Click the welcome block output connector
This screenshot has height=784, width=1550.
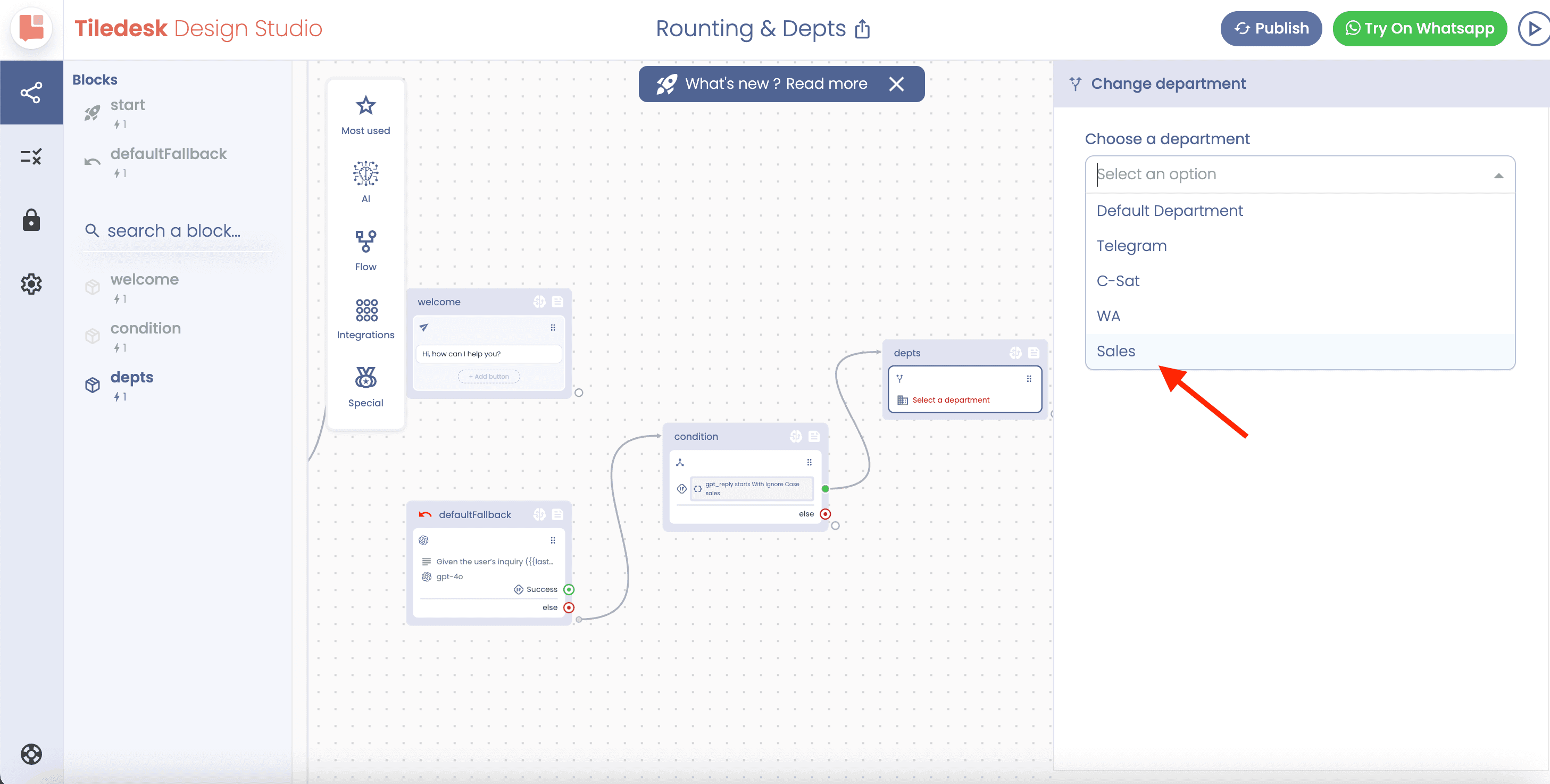tap(578, 393)
